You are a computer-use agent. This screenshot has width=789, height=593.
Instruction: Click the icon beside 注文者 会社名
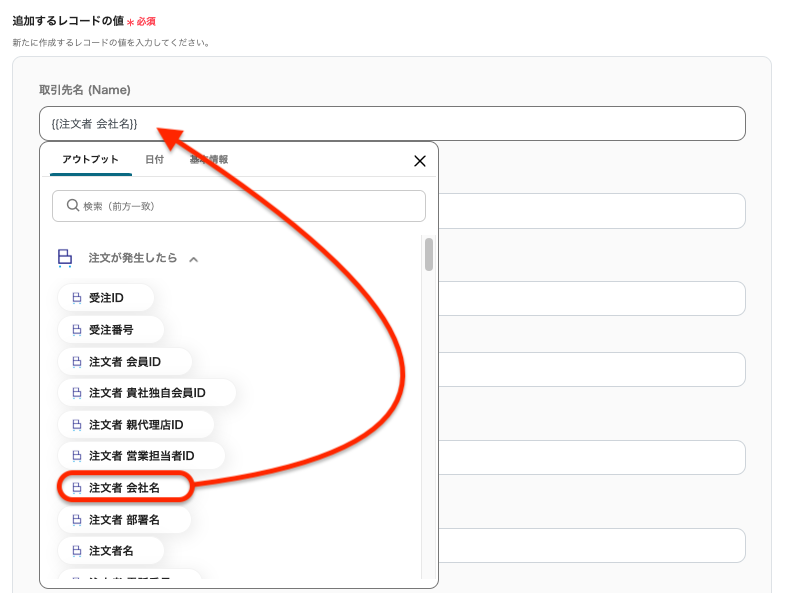pyautogui.click(x=76, y=487)
